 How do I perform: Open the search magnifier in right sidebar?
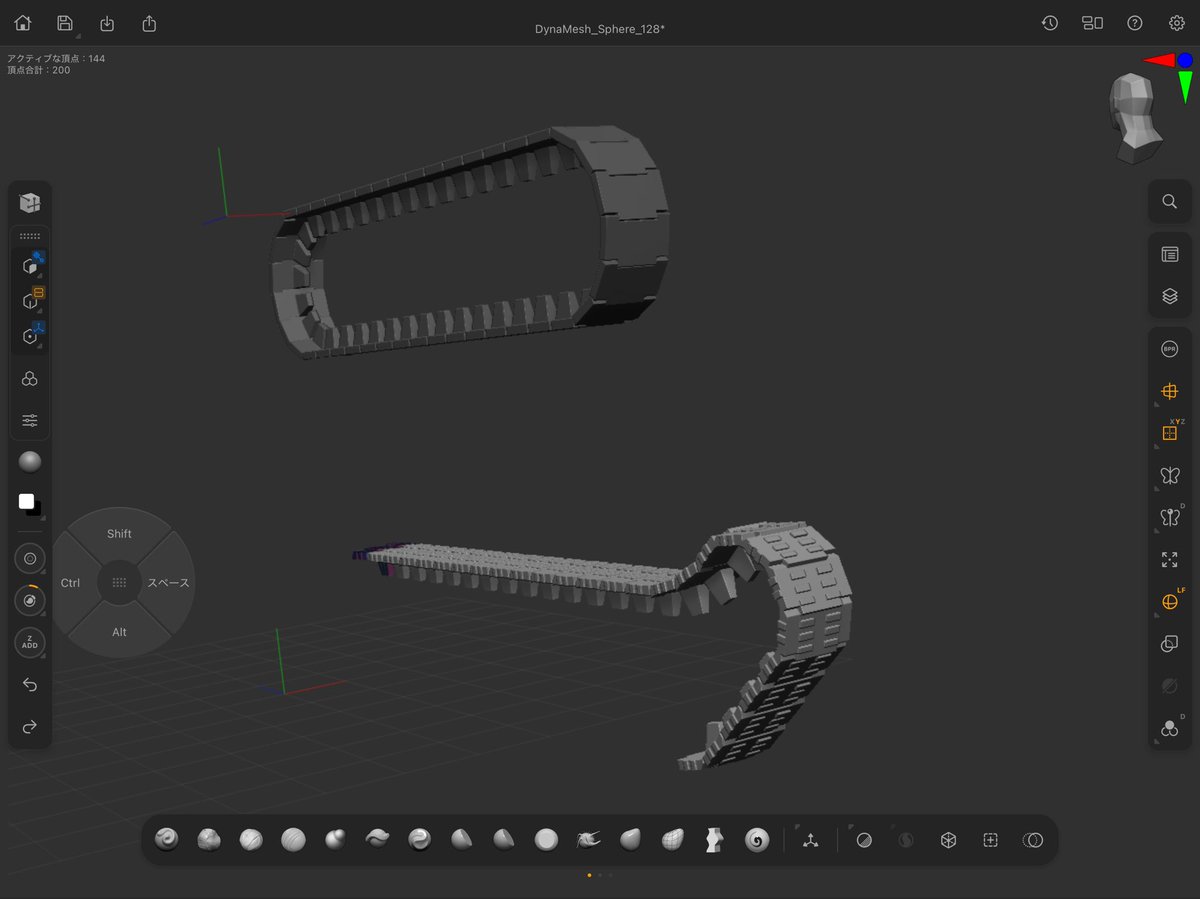point(1169,201)
